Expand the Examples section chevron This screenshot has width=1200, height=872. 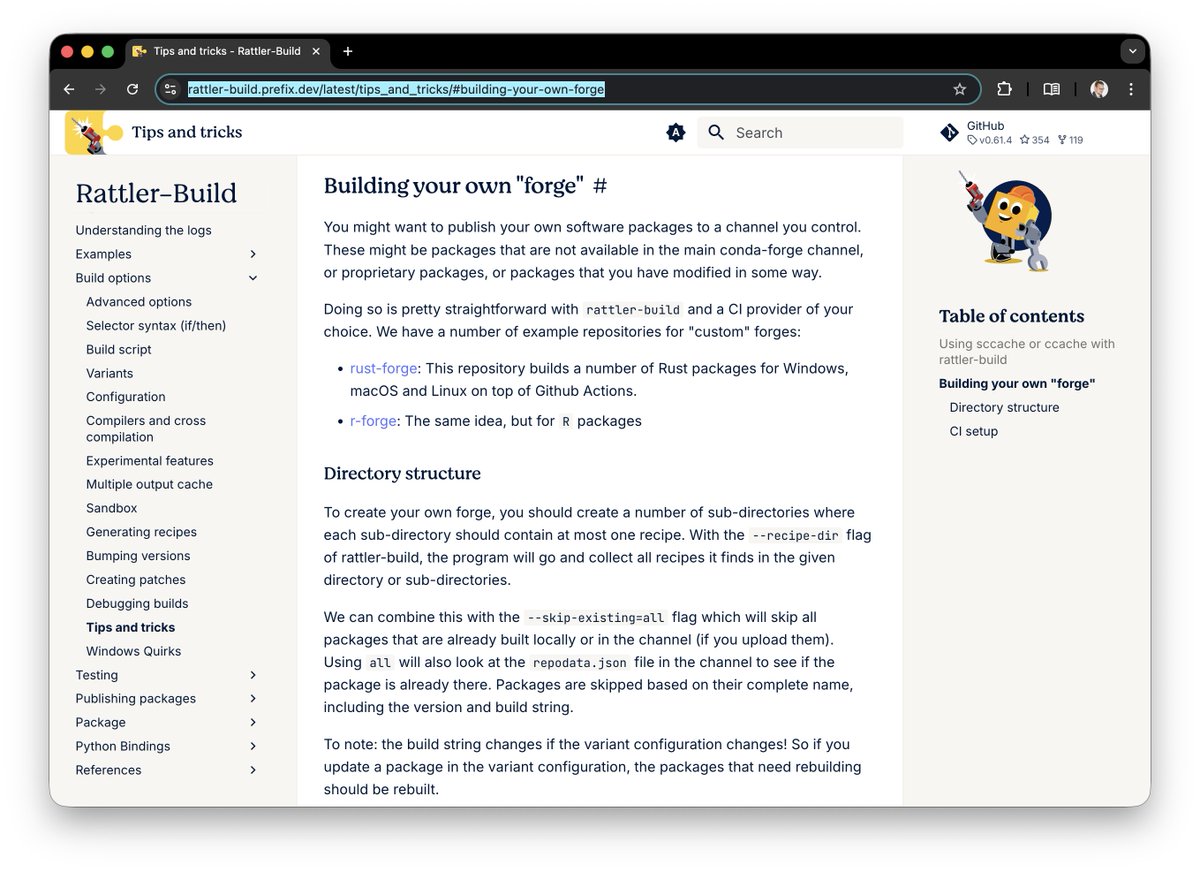click(x=253, y=254)
